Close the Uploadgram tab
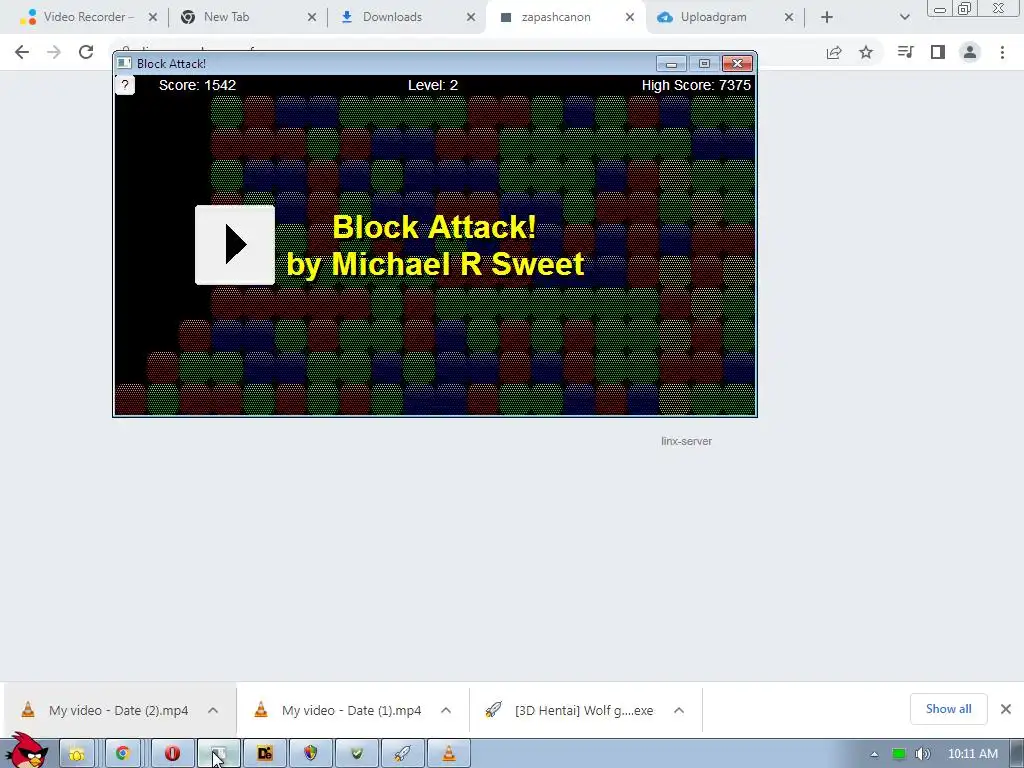The width and height of the screenshot is (1024, 768). 789,17
